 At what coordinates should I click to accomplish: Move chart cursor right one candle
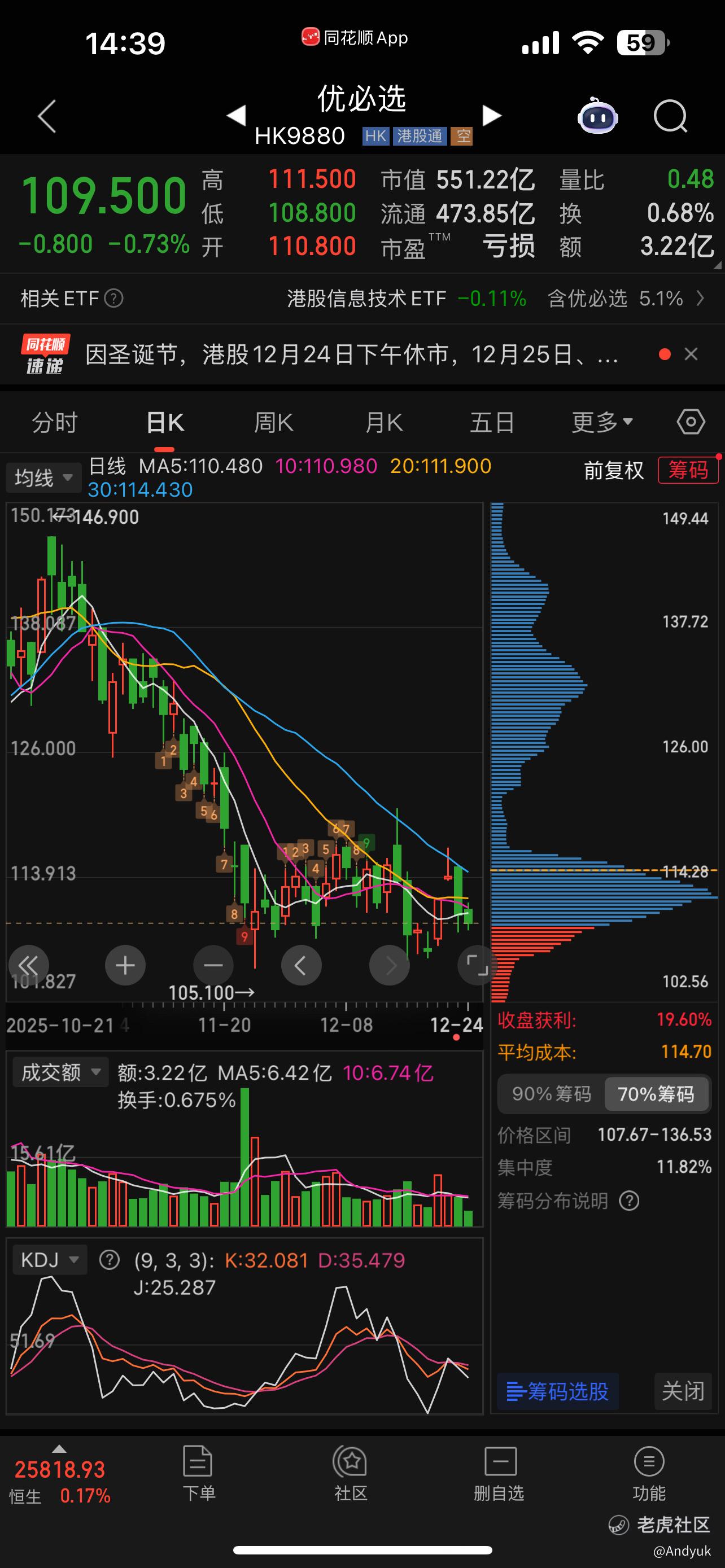click(x=390, y=965)
